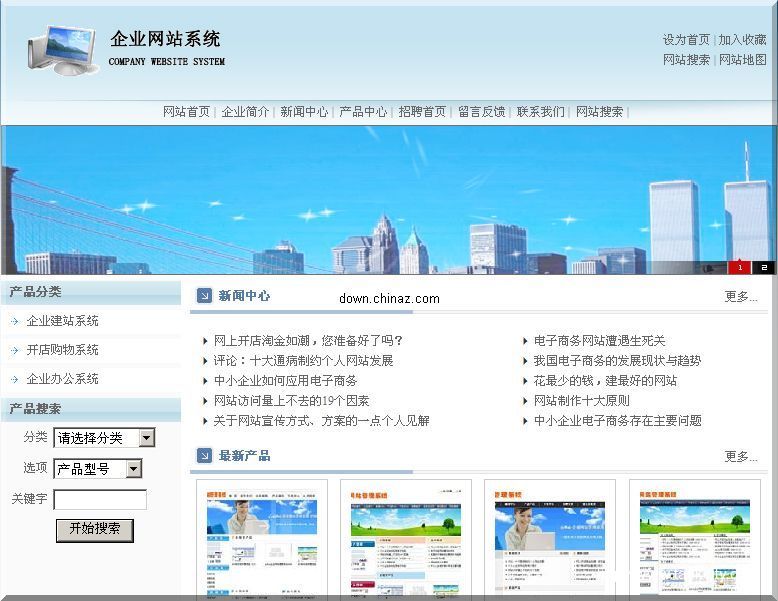Screen dimensions: 778x601
Task: Open 招聘首页 navigation item
Action: pyautogui.click(x=422, y=112)
